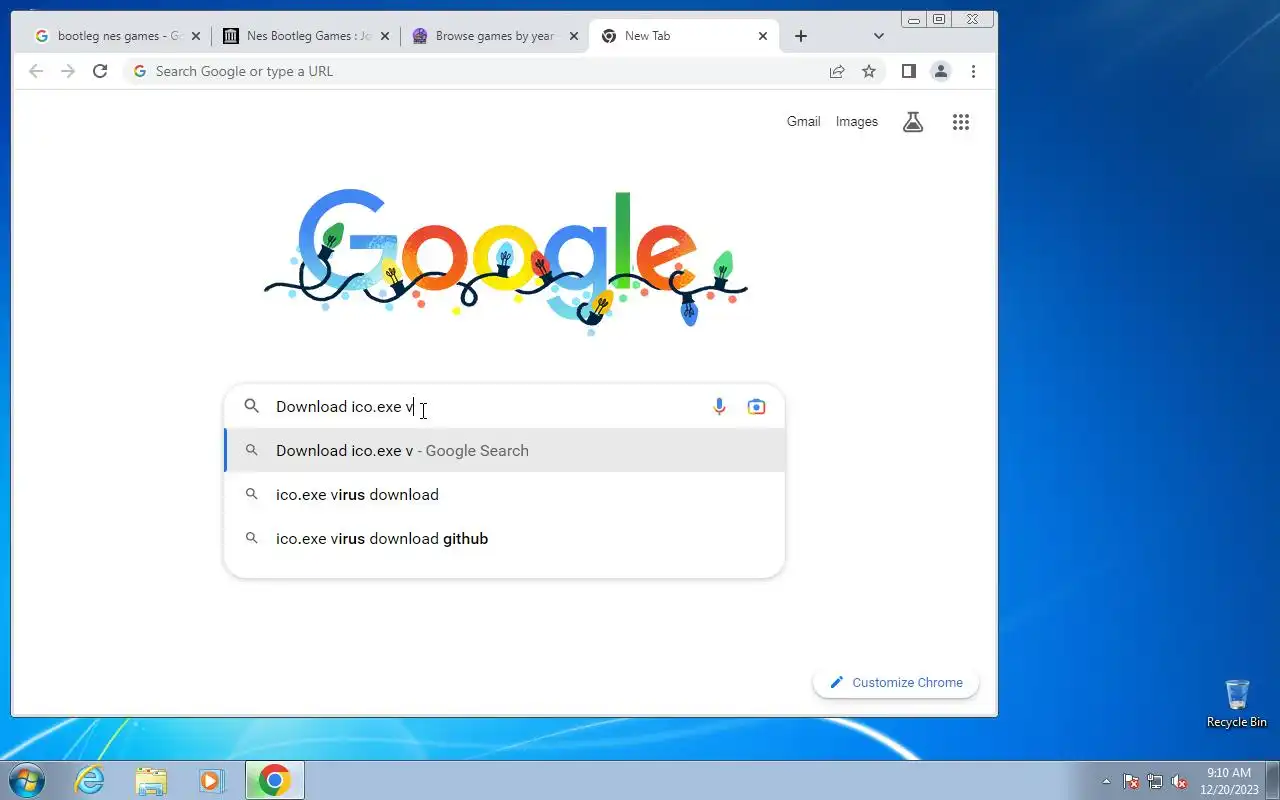Close the Browse games by year tab
This screenshot has width=1280, height=800.
click(x=574, y=36)
